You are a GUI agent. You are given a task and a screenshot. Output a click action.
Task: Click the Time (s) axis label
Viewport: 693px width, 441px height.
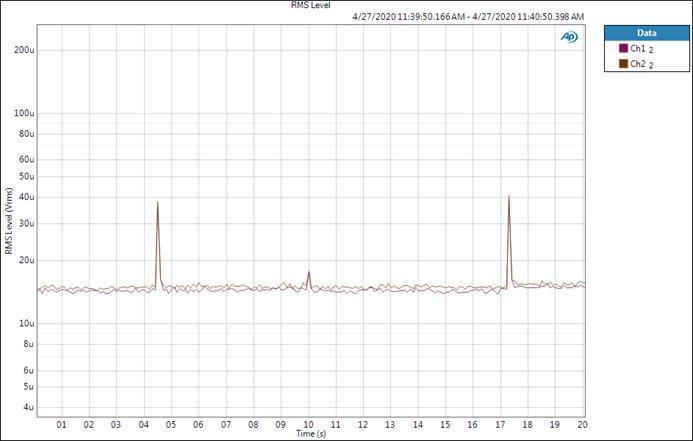[311, 433]
